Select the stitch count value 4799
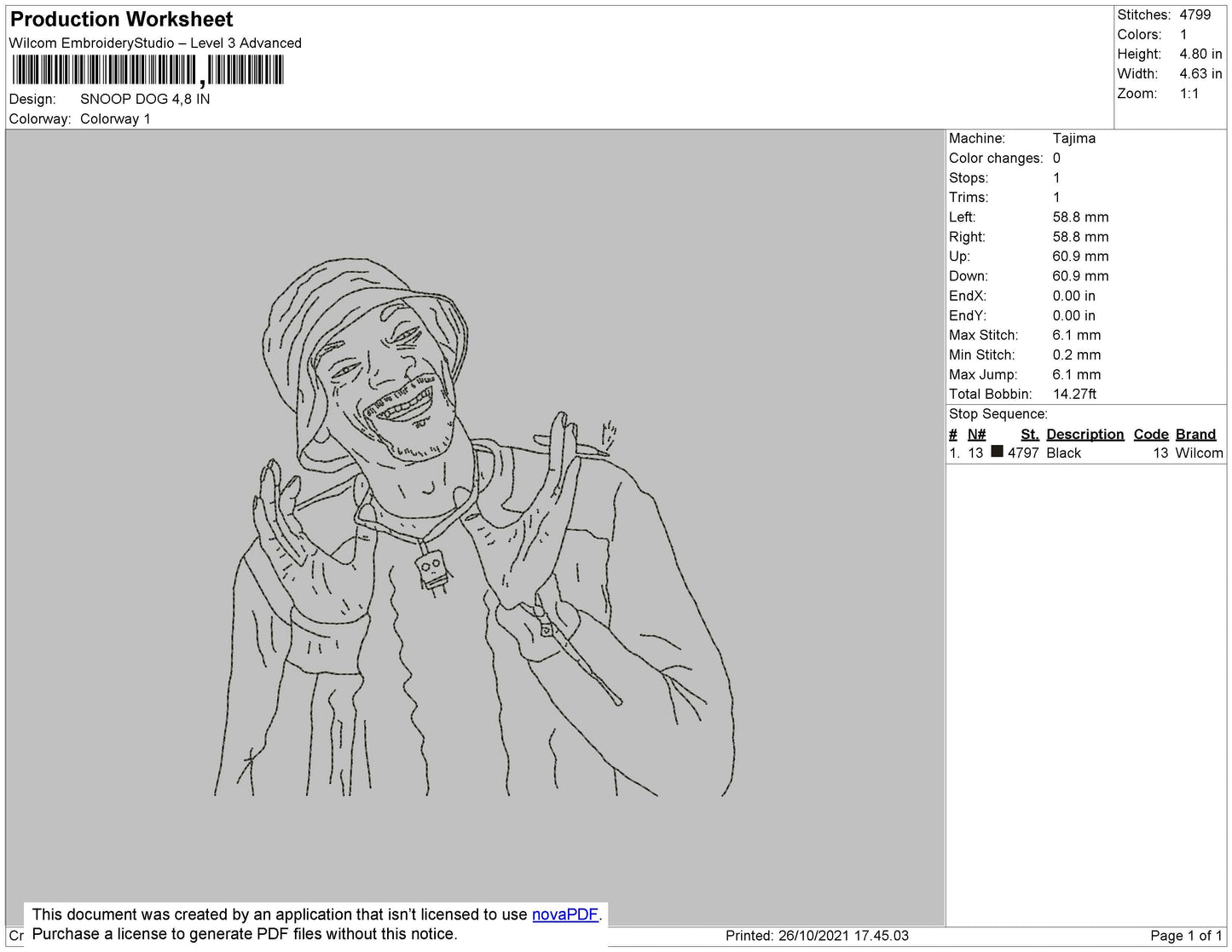 (1195, 15)
